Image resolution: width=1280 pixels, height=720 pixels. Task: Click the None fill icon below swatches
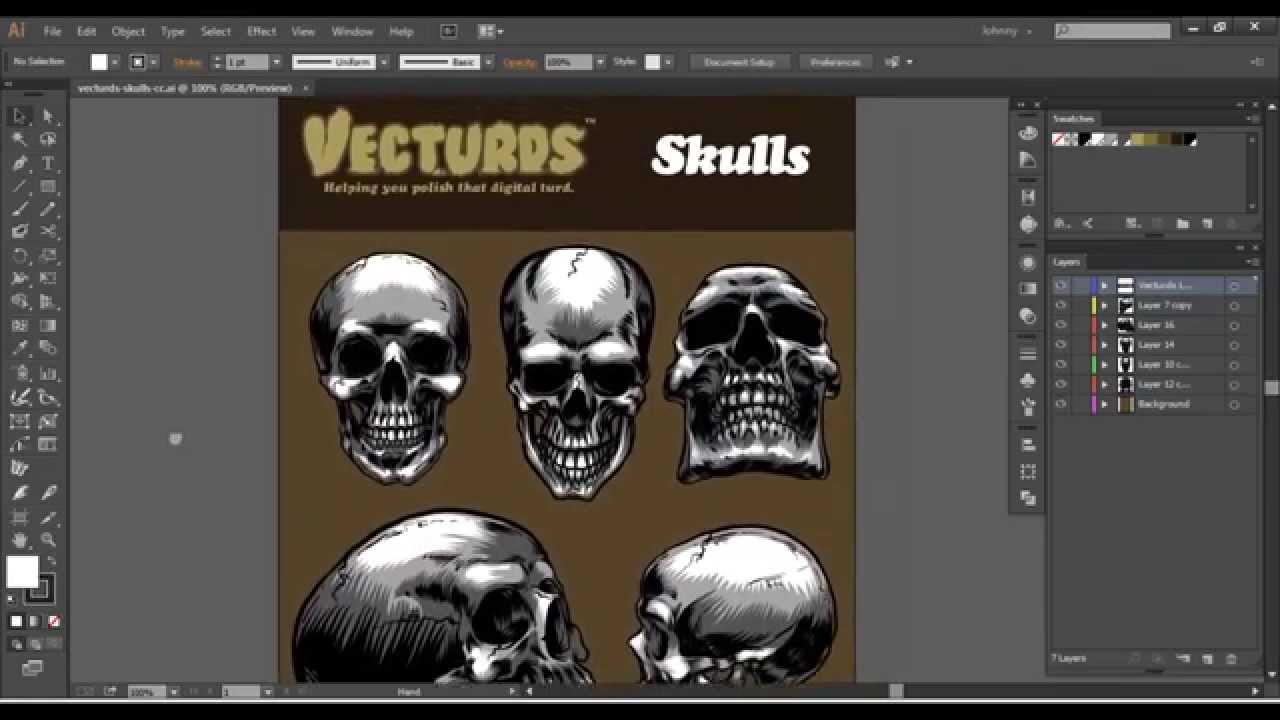[x=54, y=621]
